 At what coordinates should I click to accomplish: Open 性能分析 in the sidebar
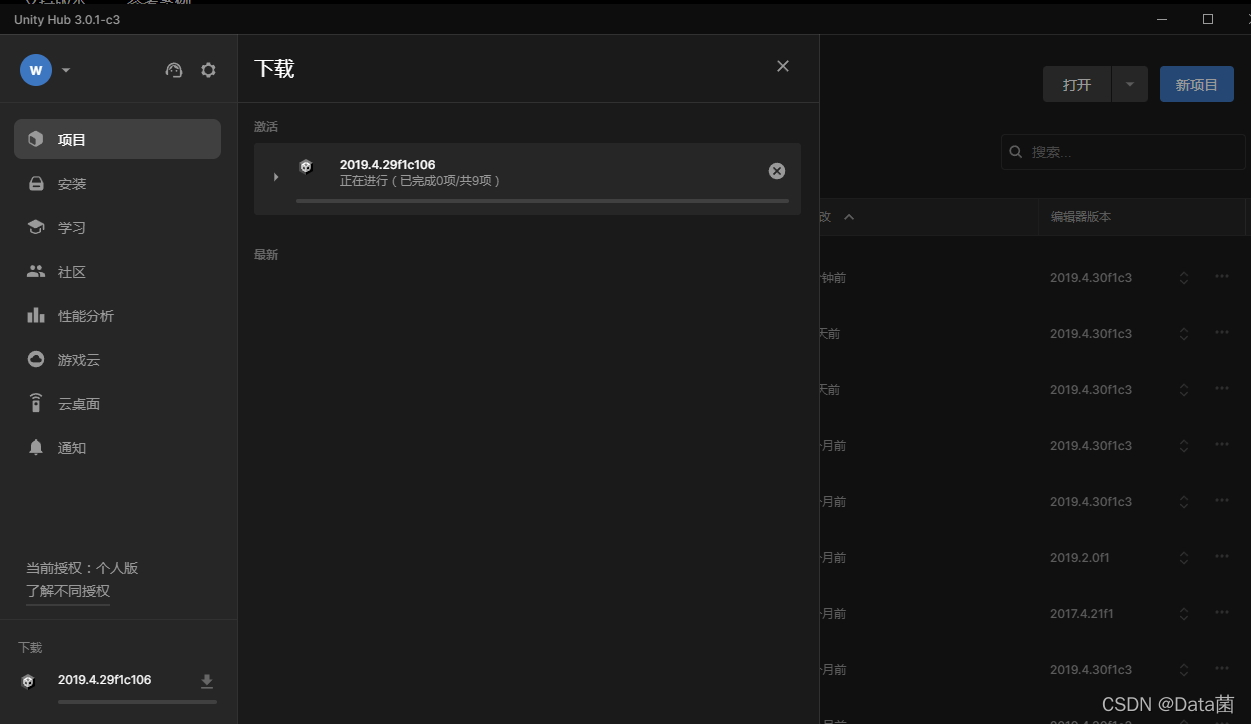click(x=117, y=316)
